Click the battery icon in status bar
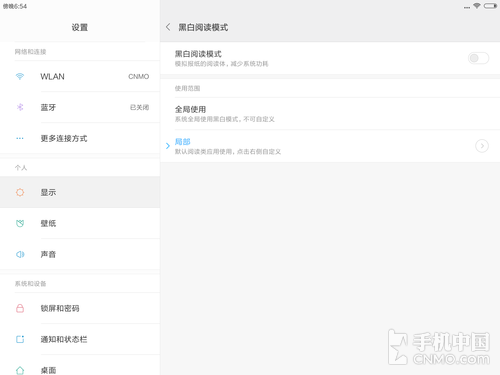The height and width of the screenshot is (375, 500). tap(490, 6)
